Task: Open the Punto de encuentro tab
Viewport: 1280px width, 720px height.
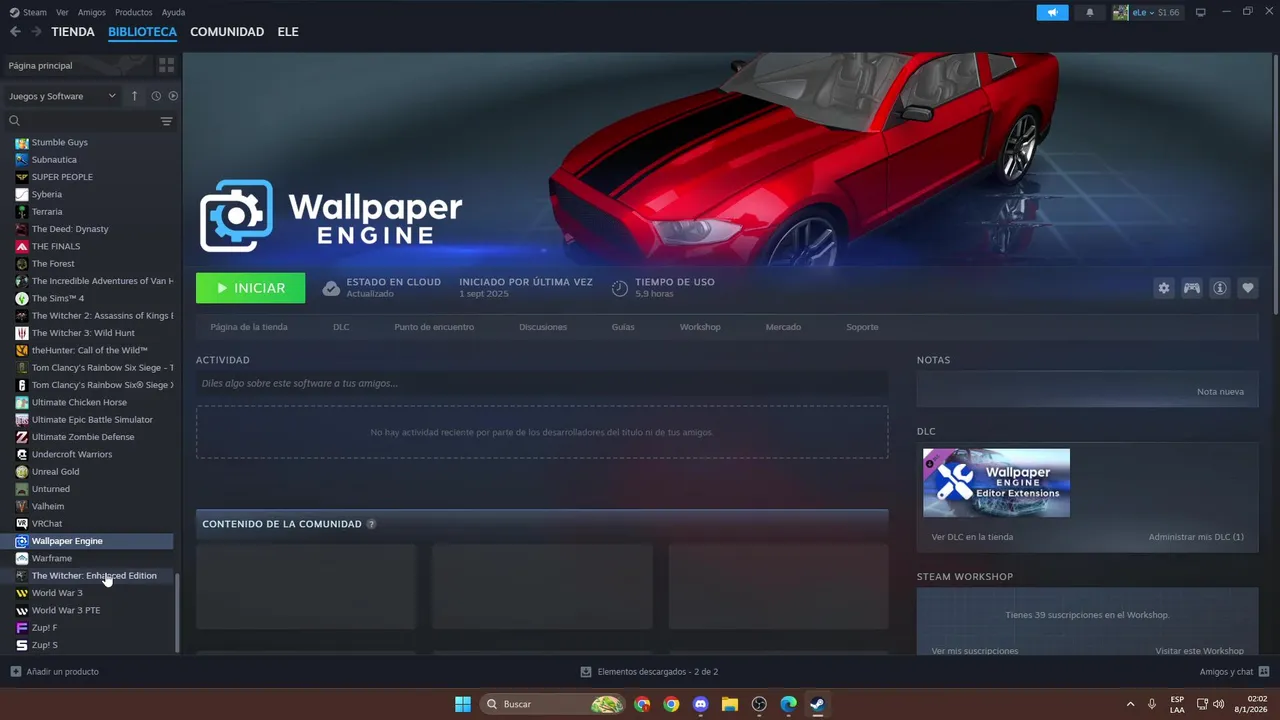Action: coord(434,327)
